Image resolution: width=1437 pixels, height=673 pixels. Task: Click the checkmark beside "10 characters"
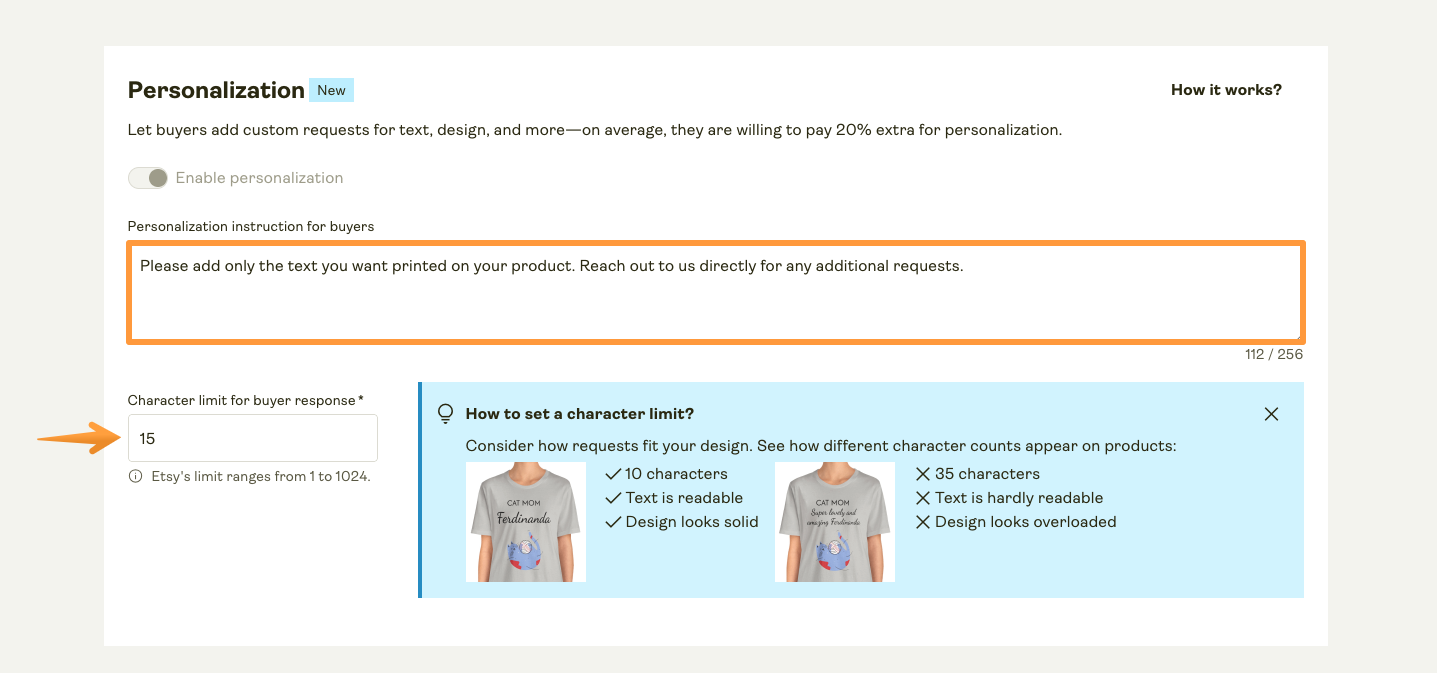613,473
